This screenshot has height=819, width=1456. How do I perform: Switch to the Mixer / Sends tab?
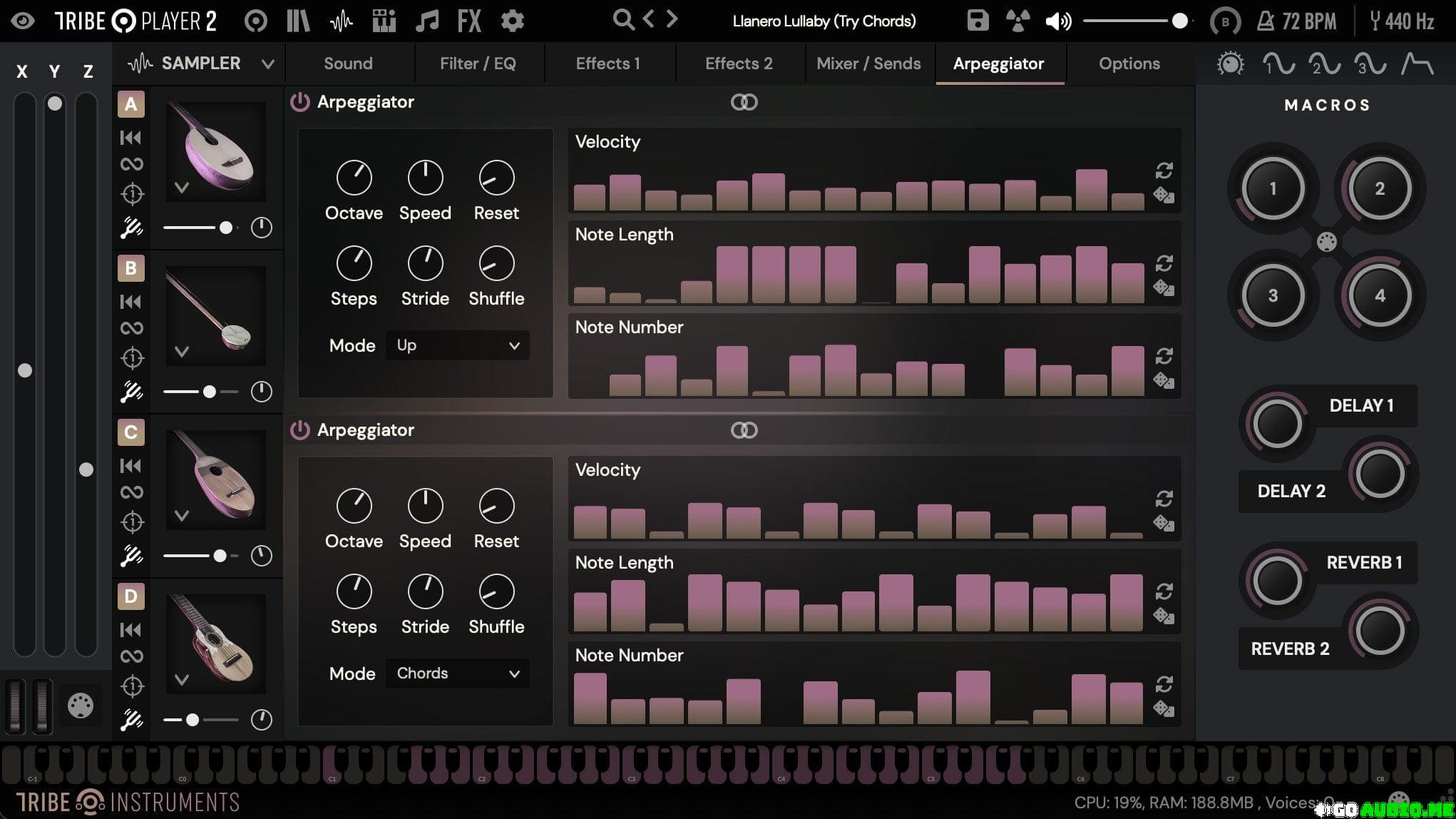(868, 63)
